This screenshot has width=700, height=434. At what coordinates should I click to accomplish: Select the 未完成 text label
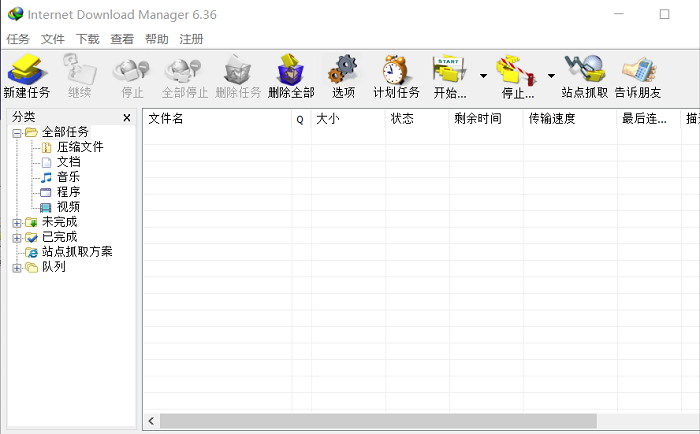pos(60,222)
